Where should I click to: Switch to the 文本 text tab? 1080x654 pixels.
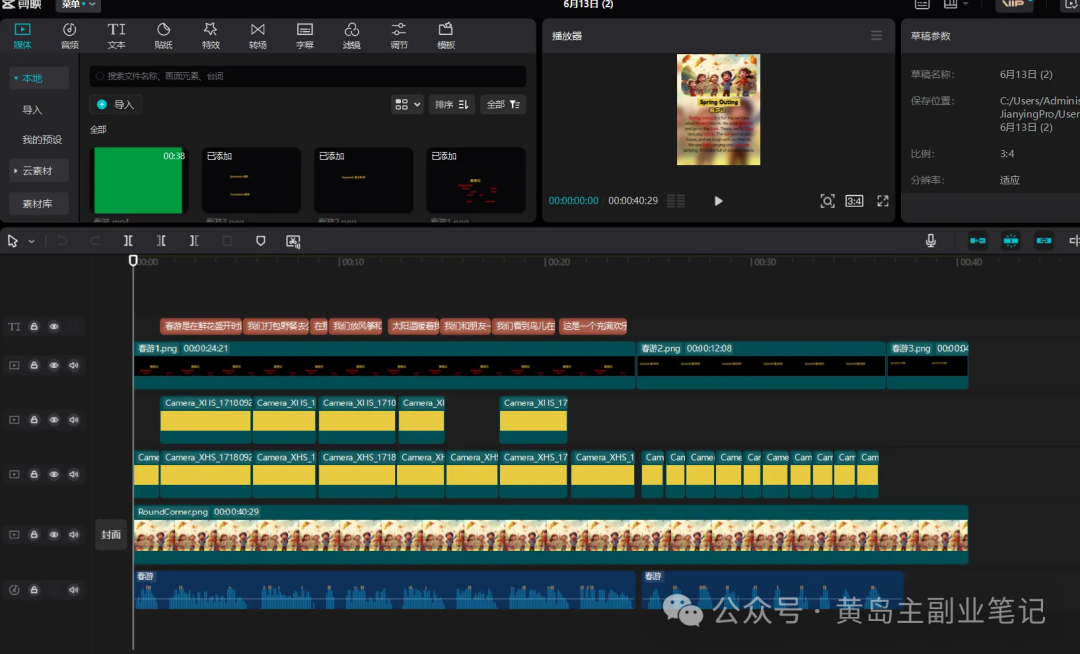tap(116, 36)
